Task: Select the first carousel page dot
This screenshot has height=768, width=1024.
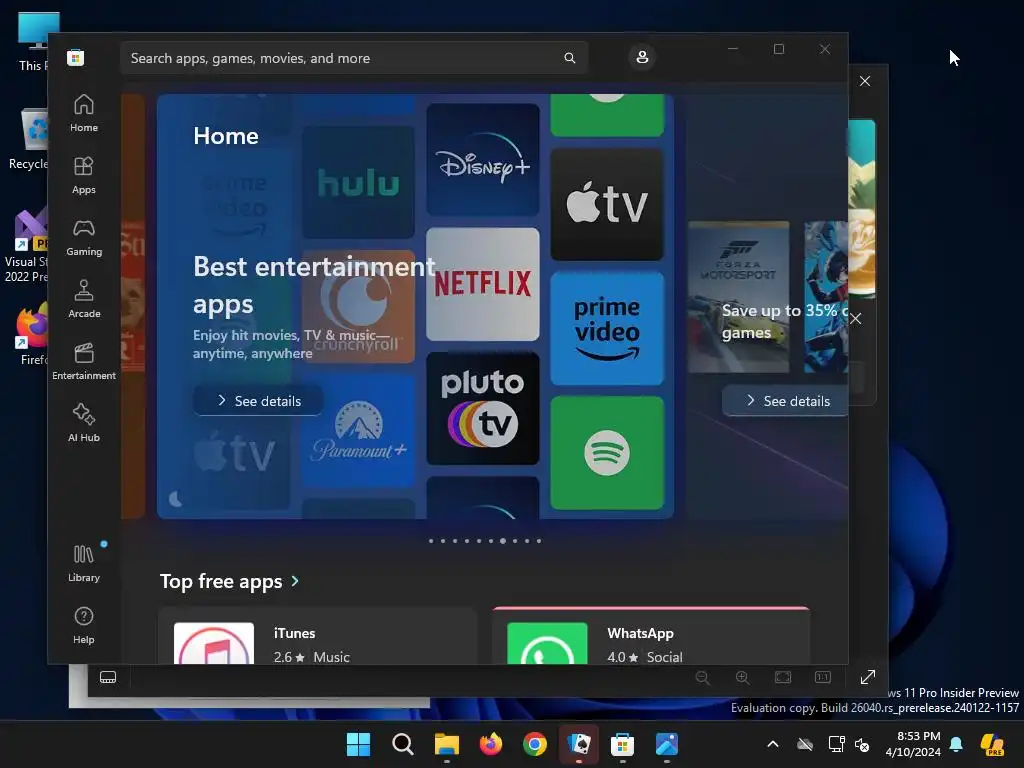Action: click(x=431, y=541)
